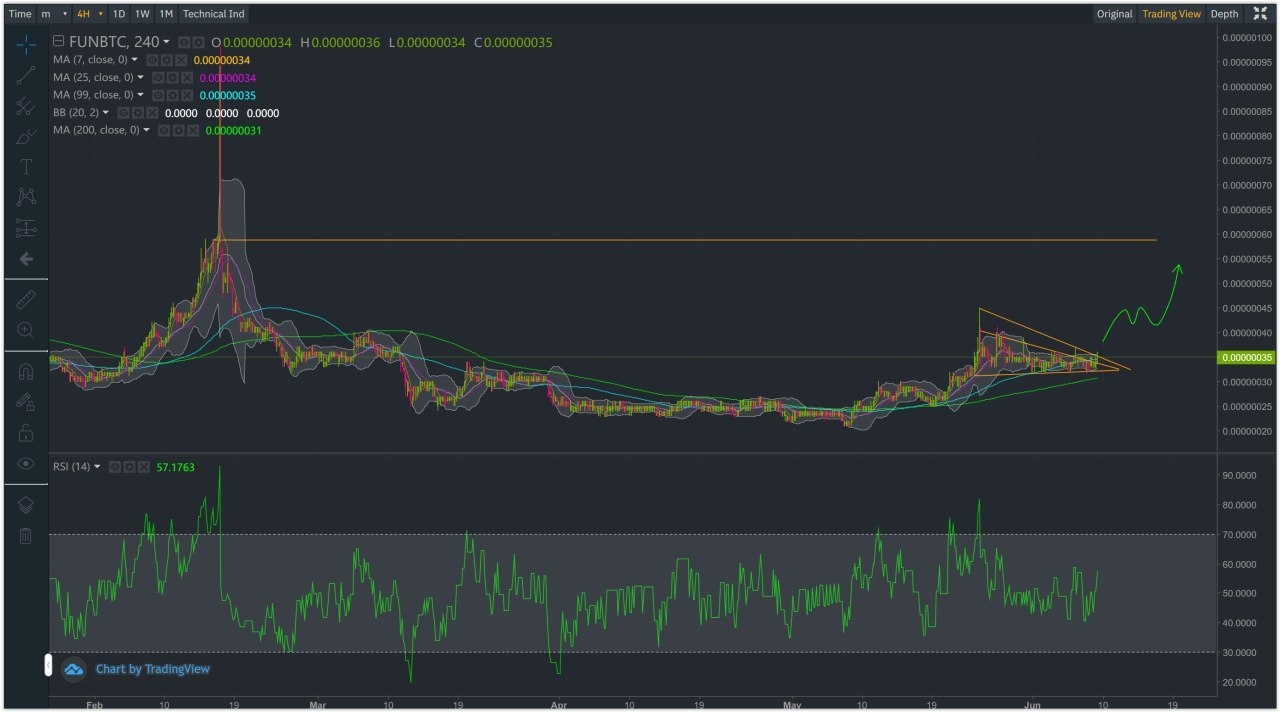The width and height of the screenshot is (1280, 712).
Task: Hide the MA (7, close, 0) indicator
Action: click(152, 60)
